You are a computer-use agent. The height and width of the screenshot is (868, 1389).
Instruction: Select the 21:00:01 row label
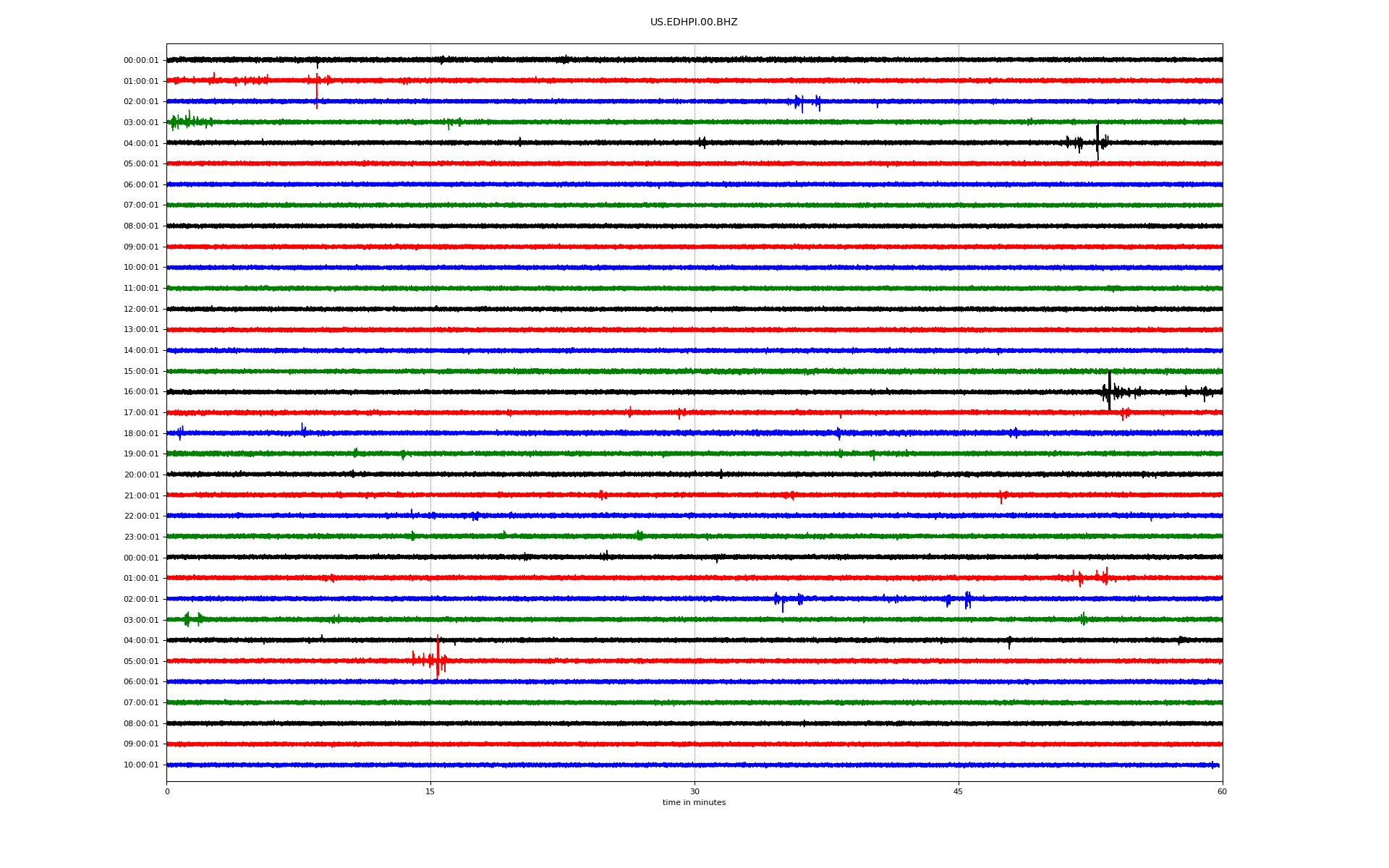point(141,496)
